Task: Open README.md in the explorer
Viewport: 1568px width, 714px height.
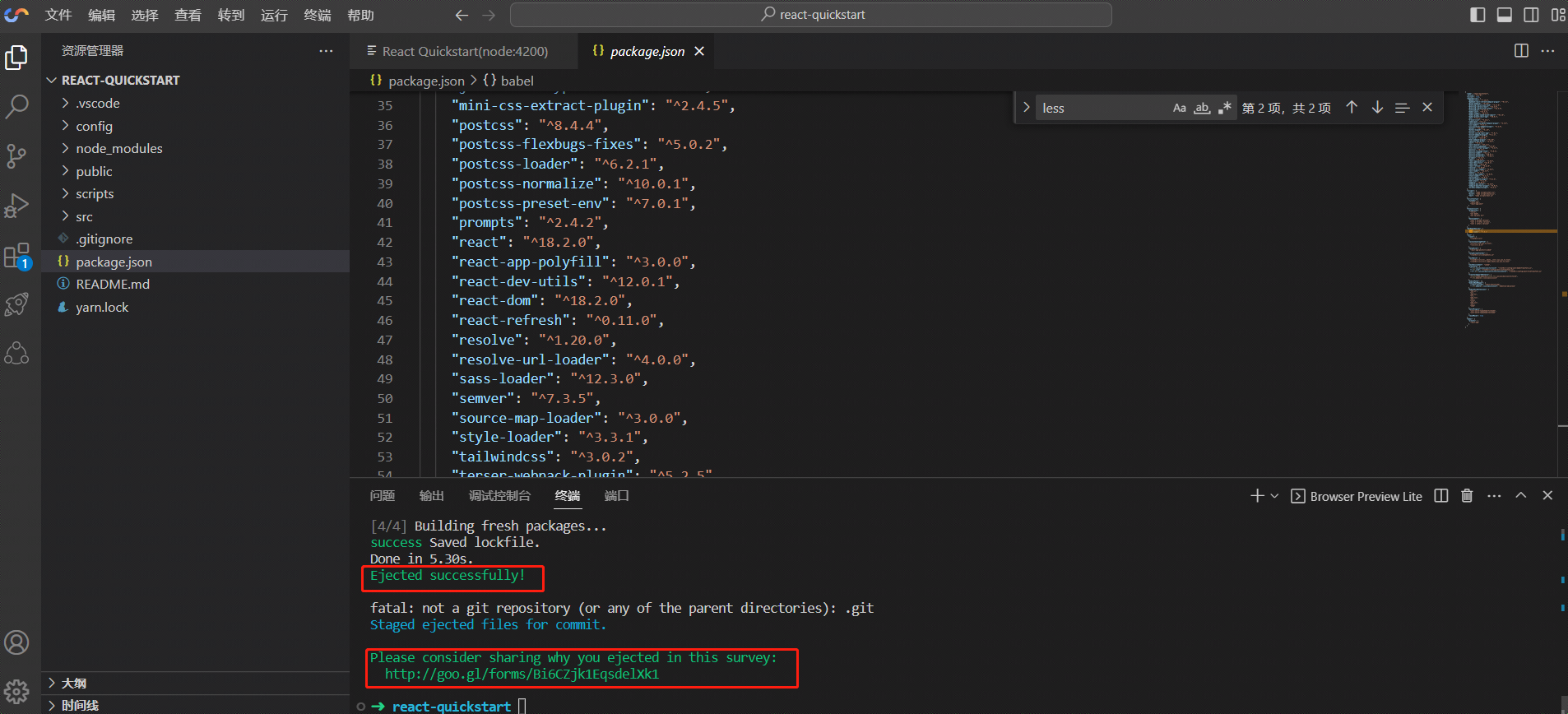Action: tap(196, 284)
